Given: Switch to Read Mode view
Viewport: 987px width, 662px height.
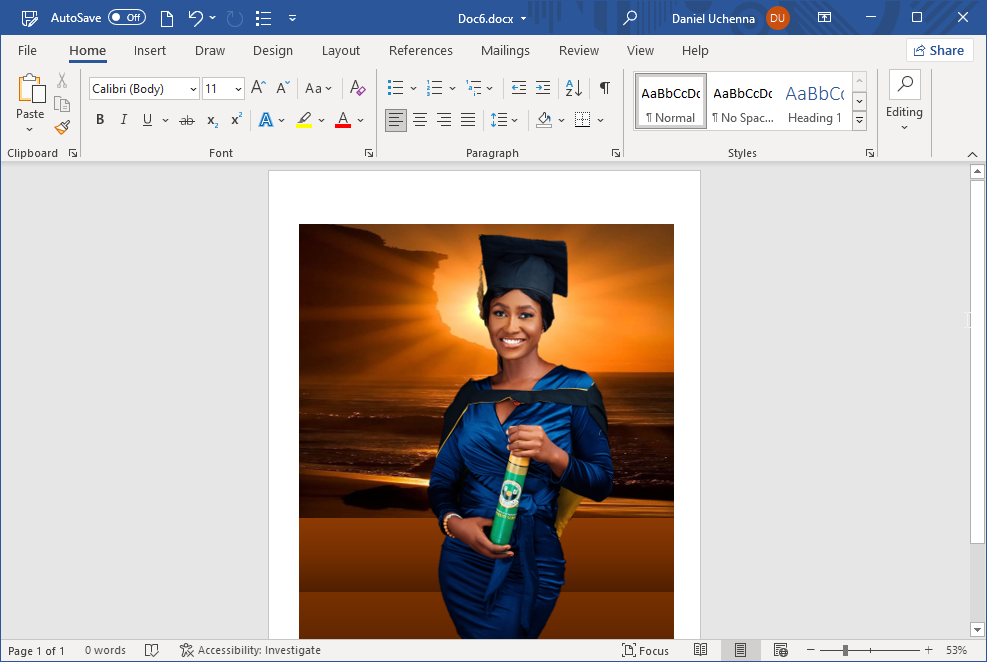Looking at the screenshot, I should (701, 650).
